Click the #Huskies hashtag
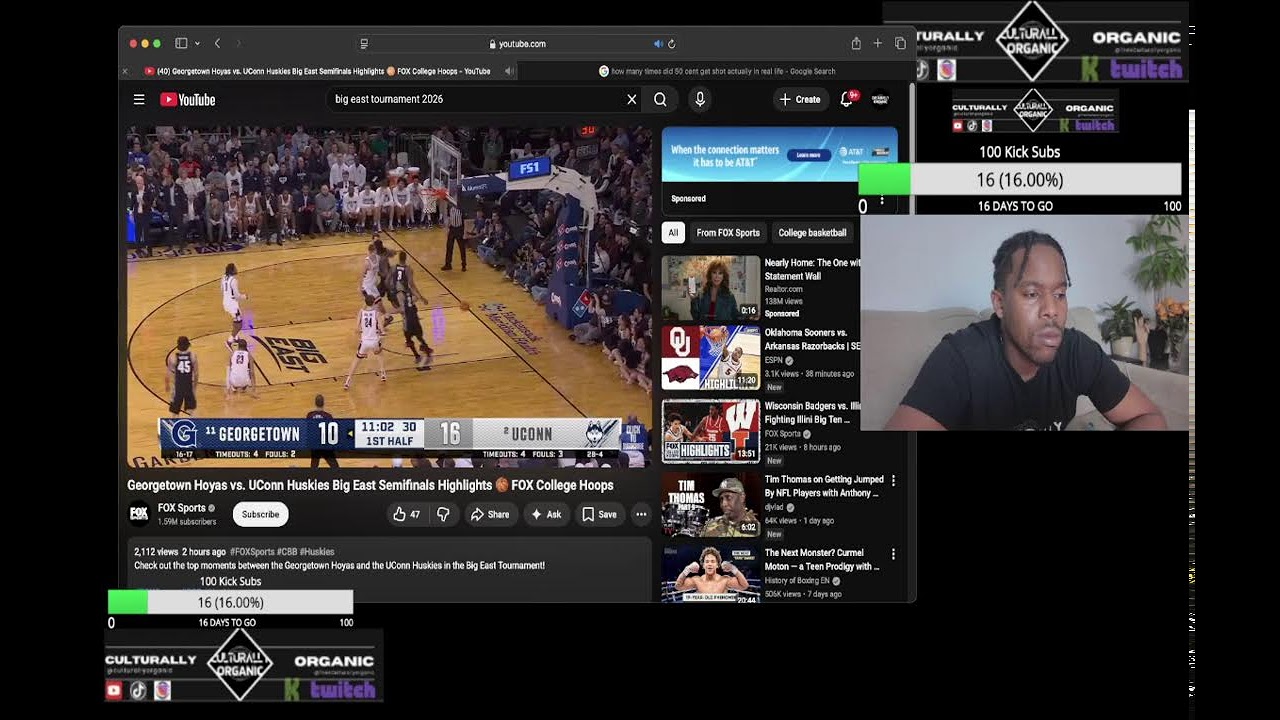The image size is (1280, 720). 317,552
